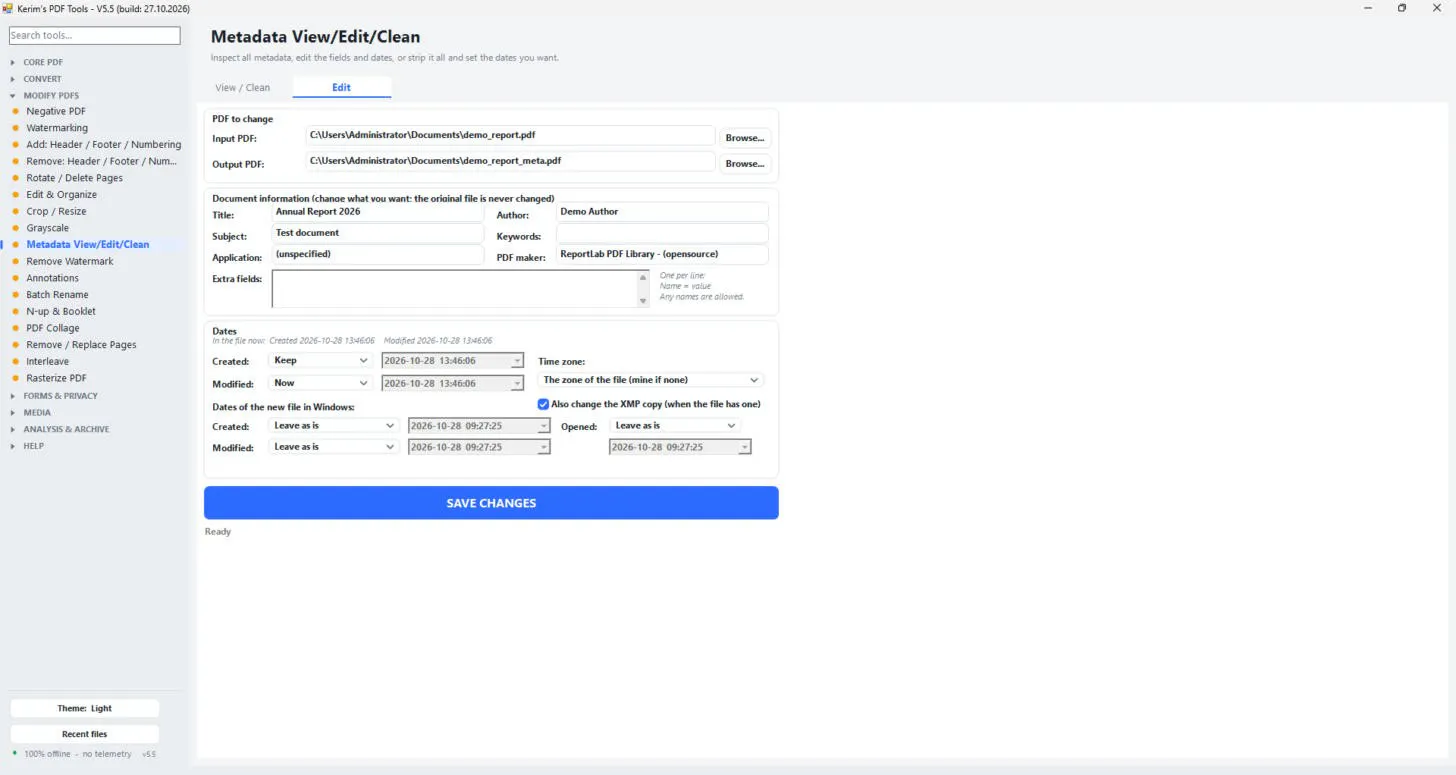Click SAVE CHANGES button
The width and height of the screenshot is (1456, 775).
(491, 503)
